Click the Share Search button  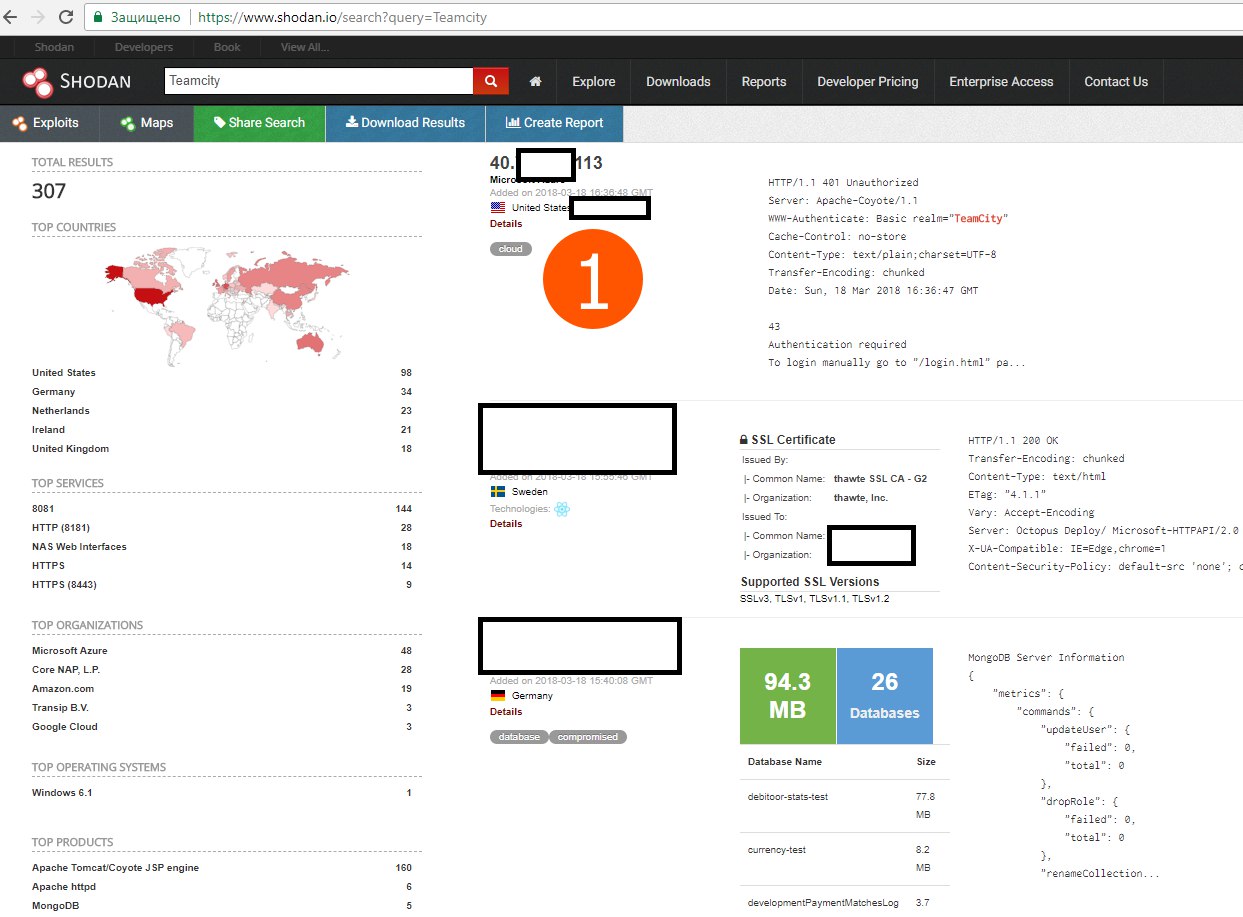point(260,123)
